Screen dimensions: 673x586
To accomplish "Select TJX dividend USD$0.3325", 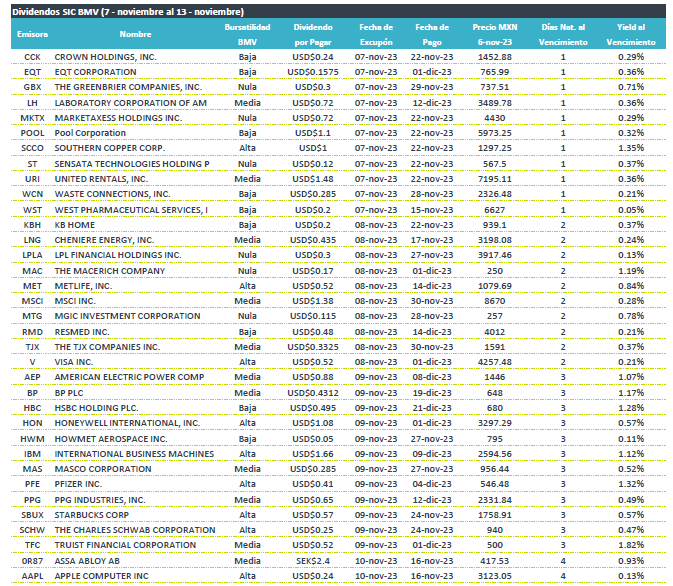I will [313, 347].
